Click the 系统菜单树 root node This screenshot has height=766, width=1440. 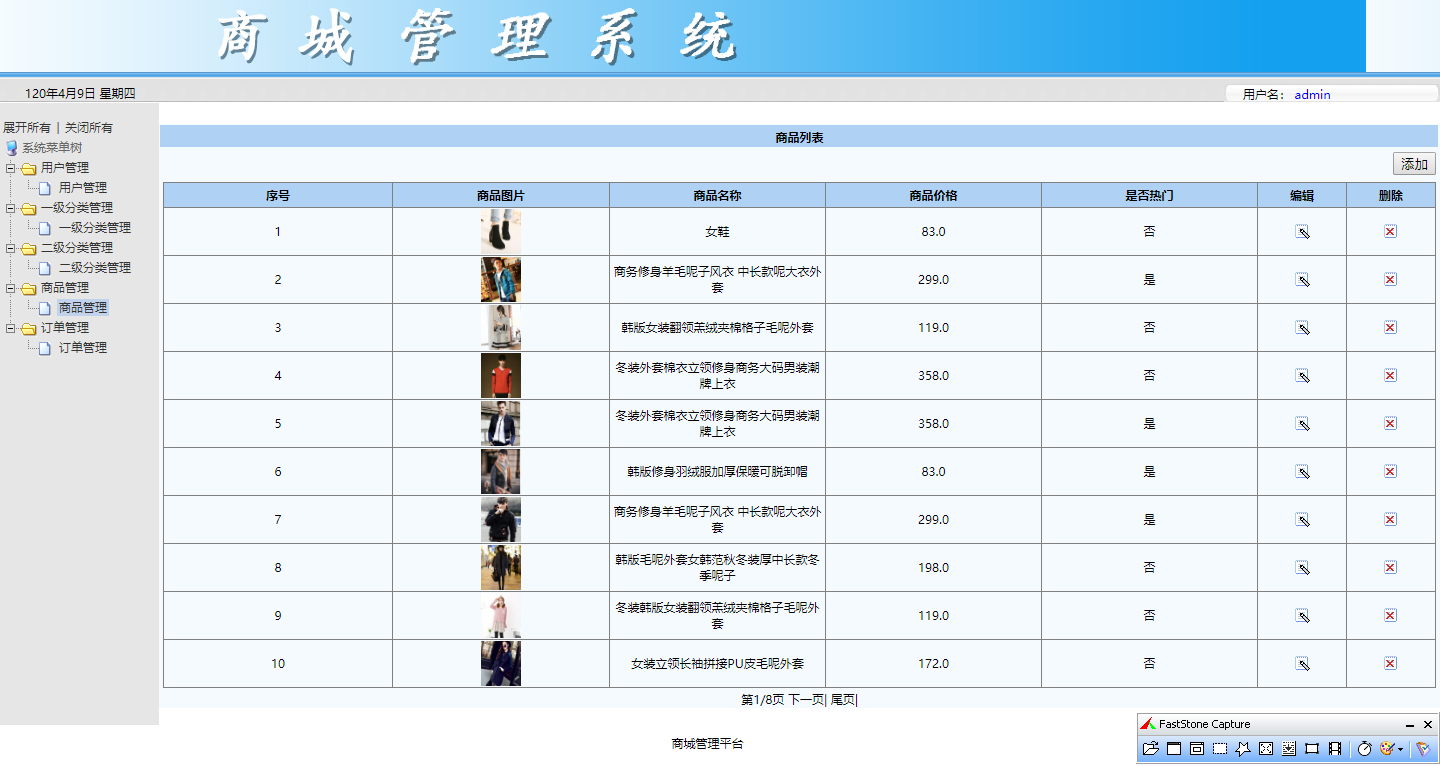point(52,148)
